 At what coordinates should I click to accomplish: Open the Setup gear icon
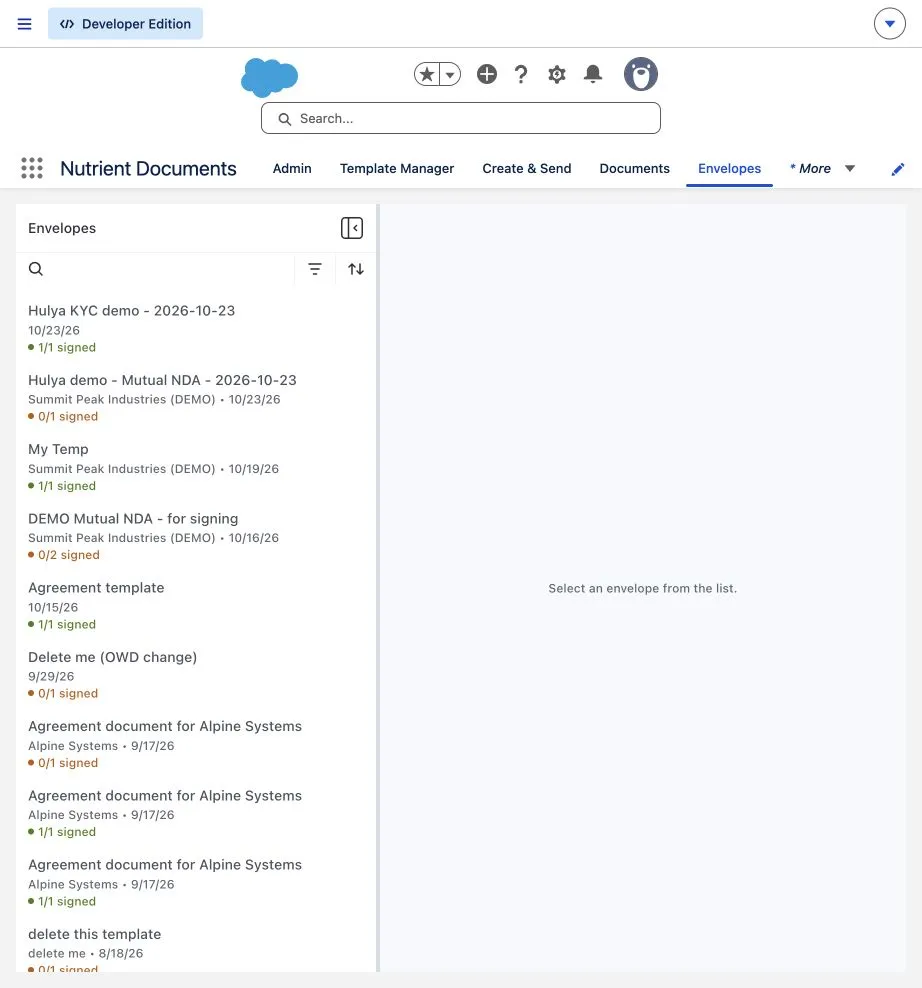(x=556, y=74)
